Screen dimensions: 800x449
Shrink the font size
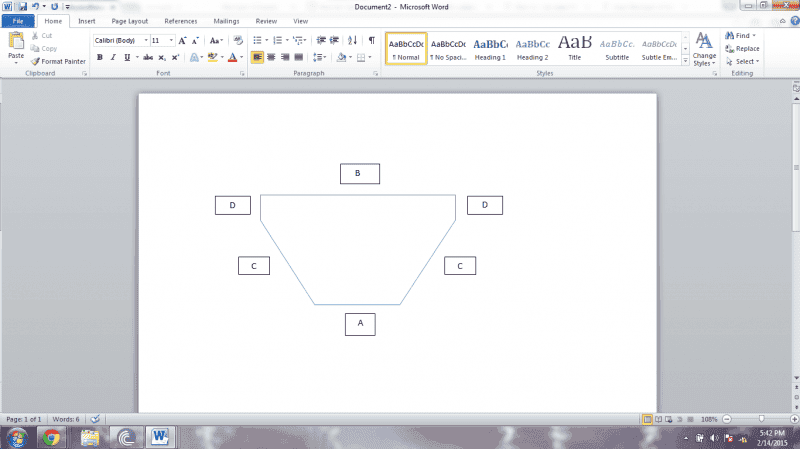(x=195, y=40)
